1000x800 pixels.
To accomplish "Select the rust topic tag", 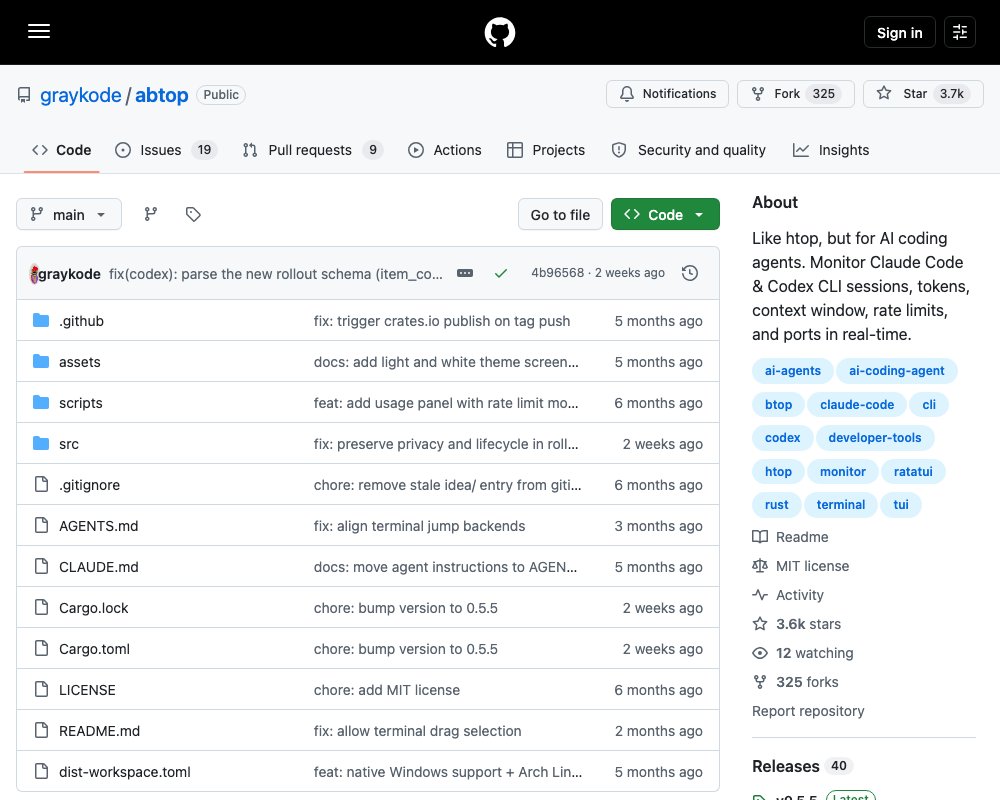I will (x=776, y=505).
